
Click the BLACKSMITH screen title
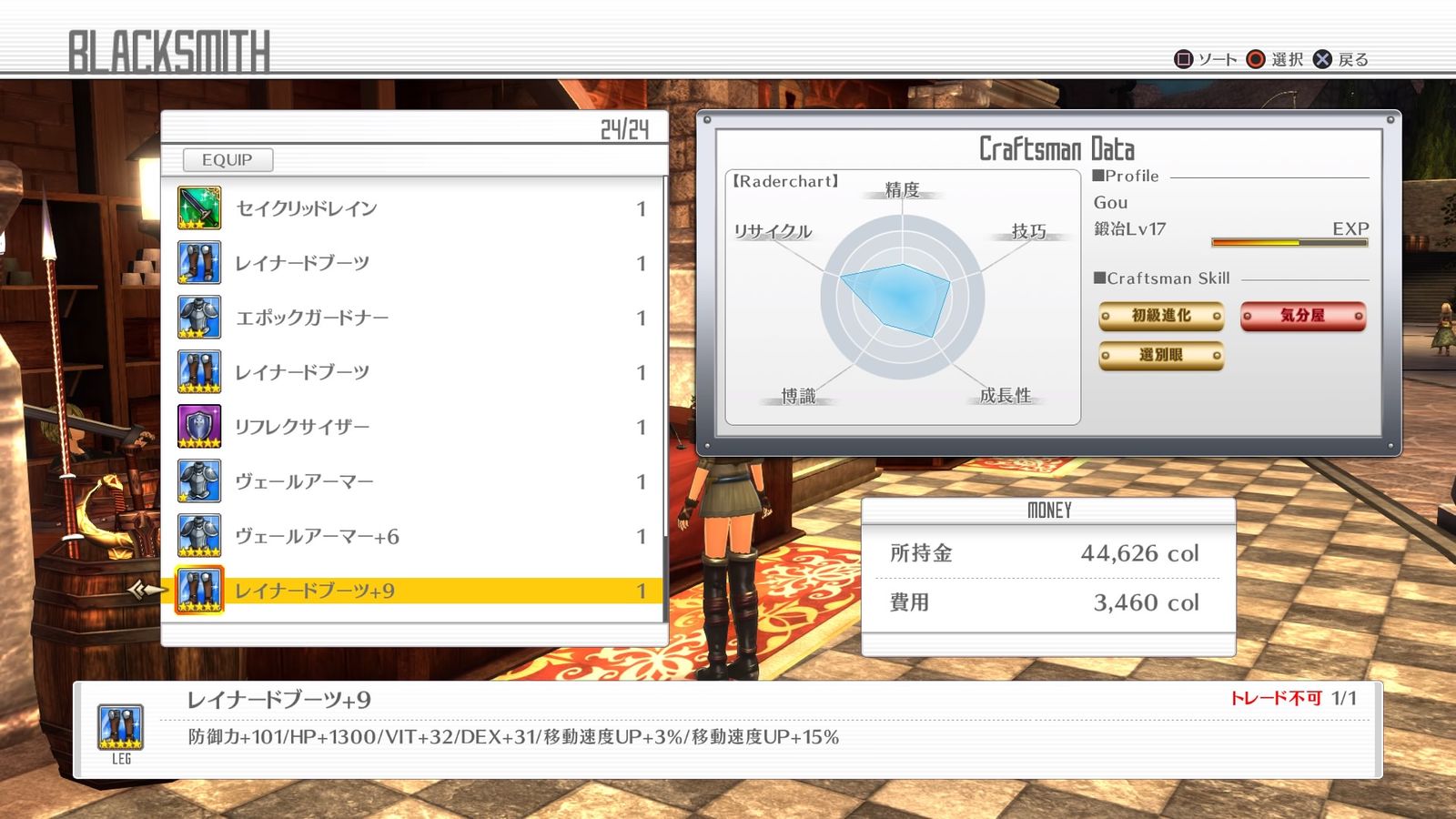(169, 51)
